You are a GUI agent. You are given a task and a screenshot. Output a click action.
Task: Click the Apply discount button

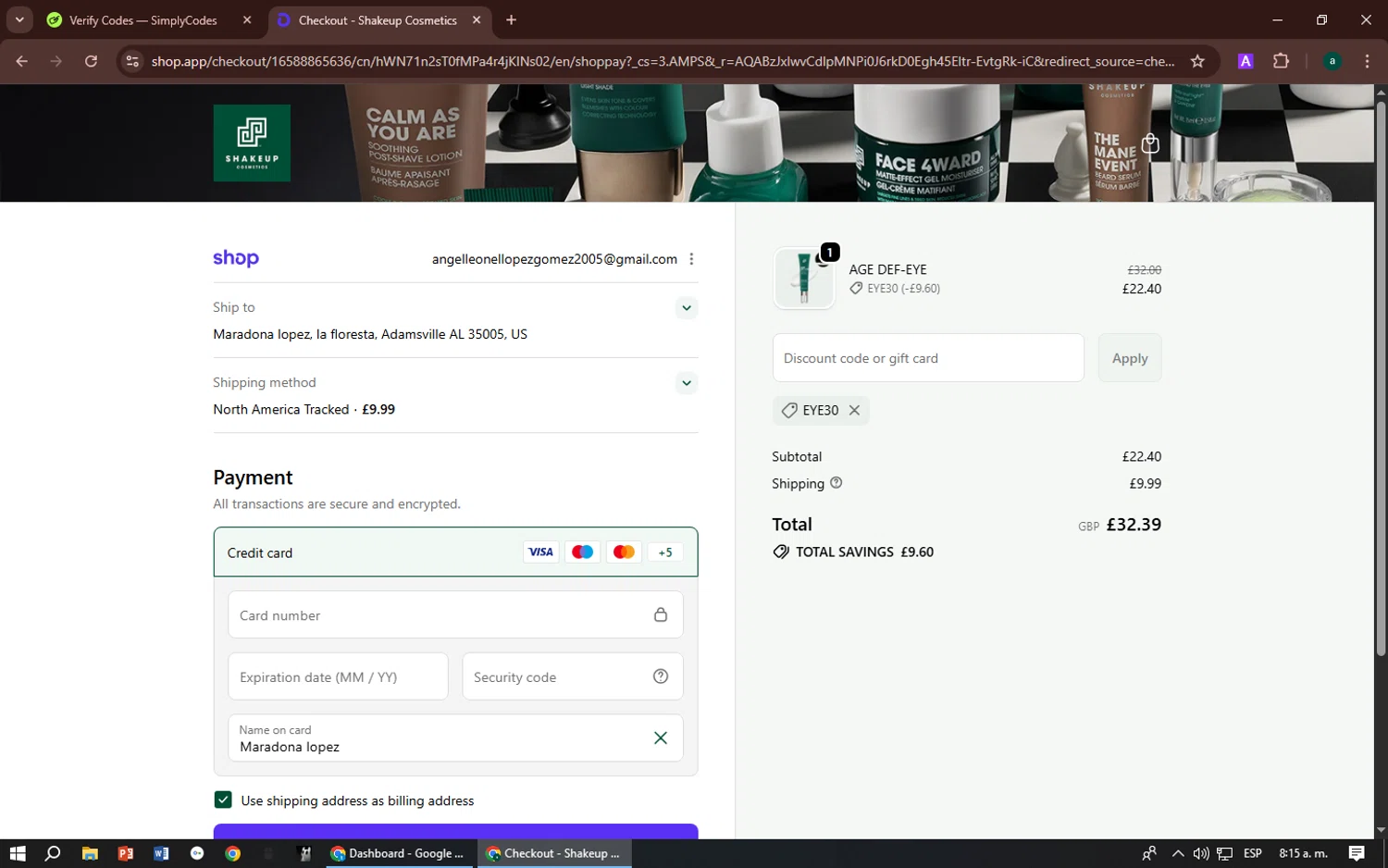tap(1130, 358)
